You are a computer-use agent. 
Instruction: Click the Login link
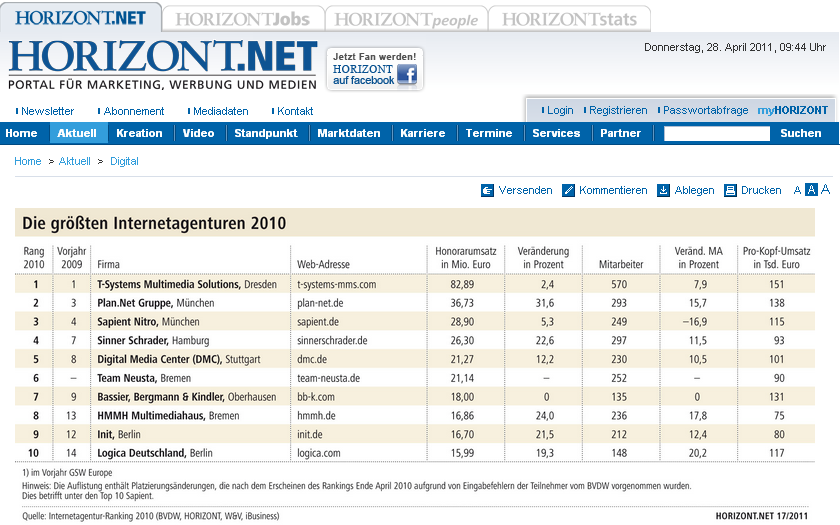[560, 110]
